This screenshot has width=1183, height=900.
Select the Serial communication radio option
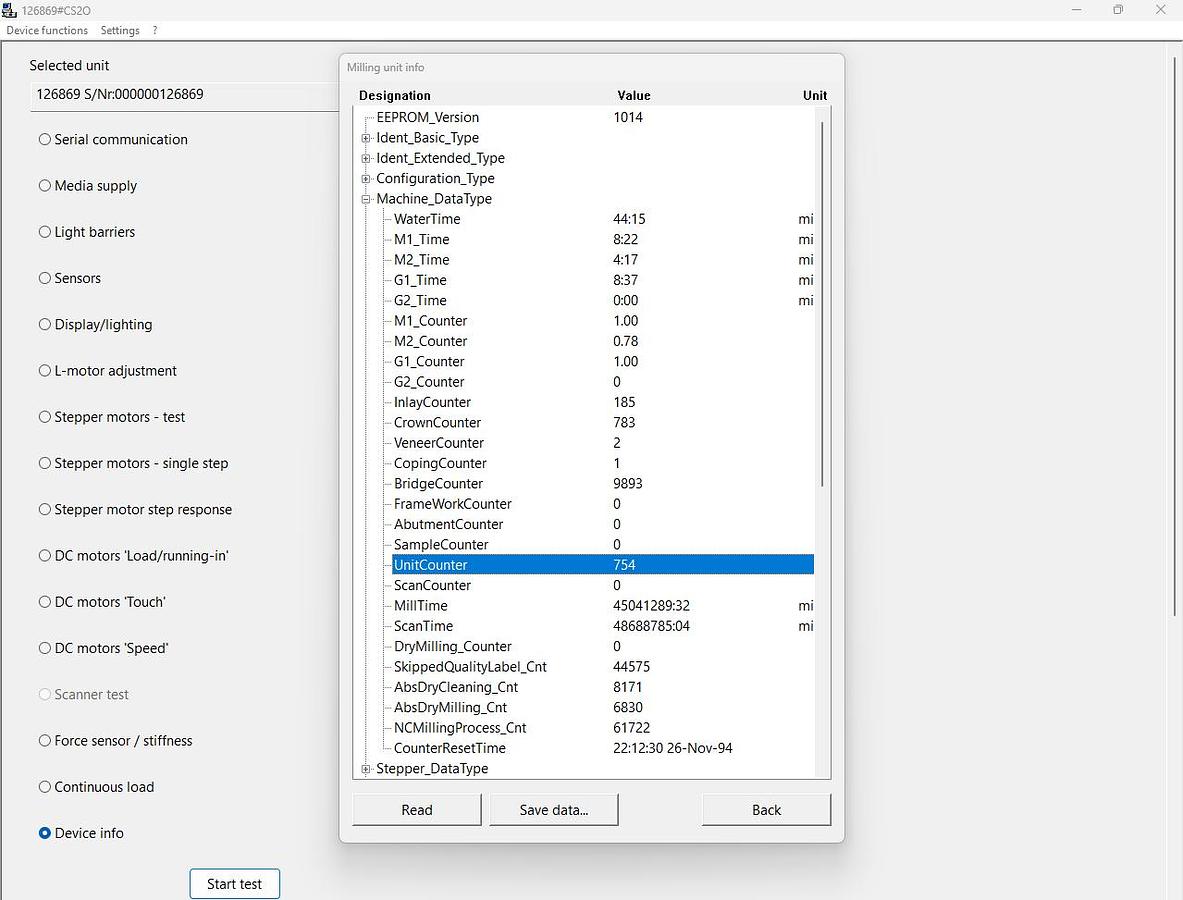(x=45, y=140)
